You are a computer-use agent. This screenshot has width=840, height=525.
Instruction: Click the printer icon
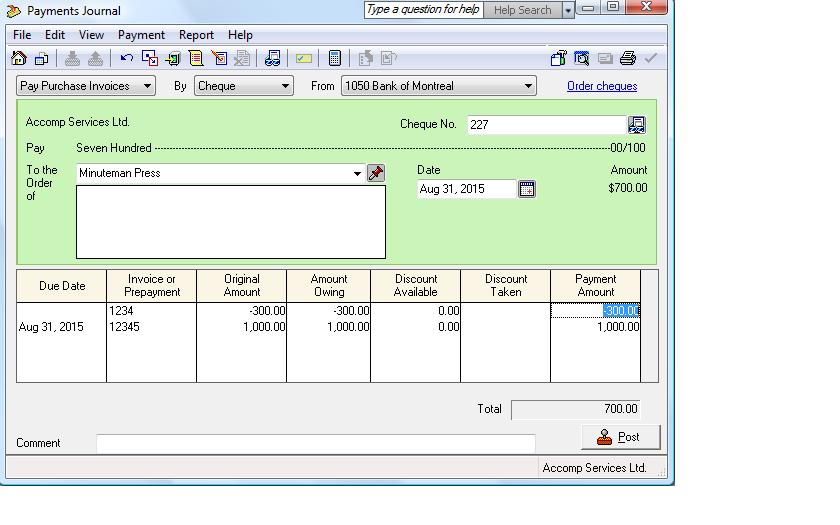click(628, 58)
